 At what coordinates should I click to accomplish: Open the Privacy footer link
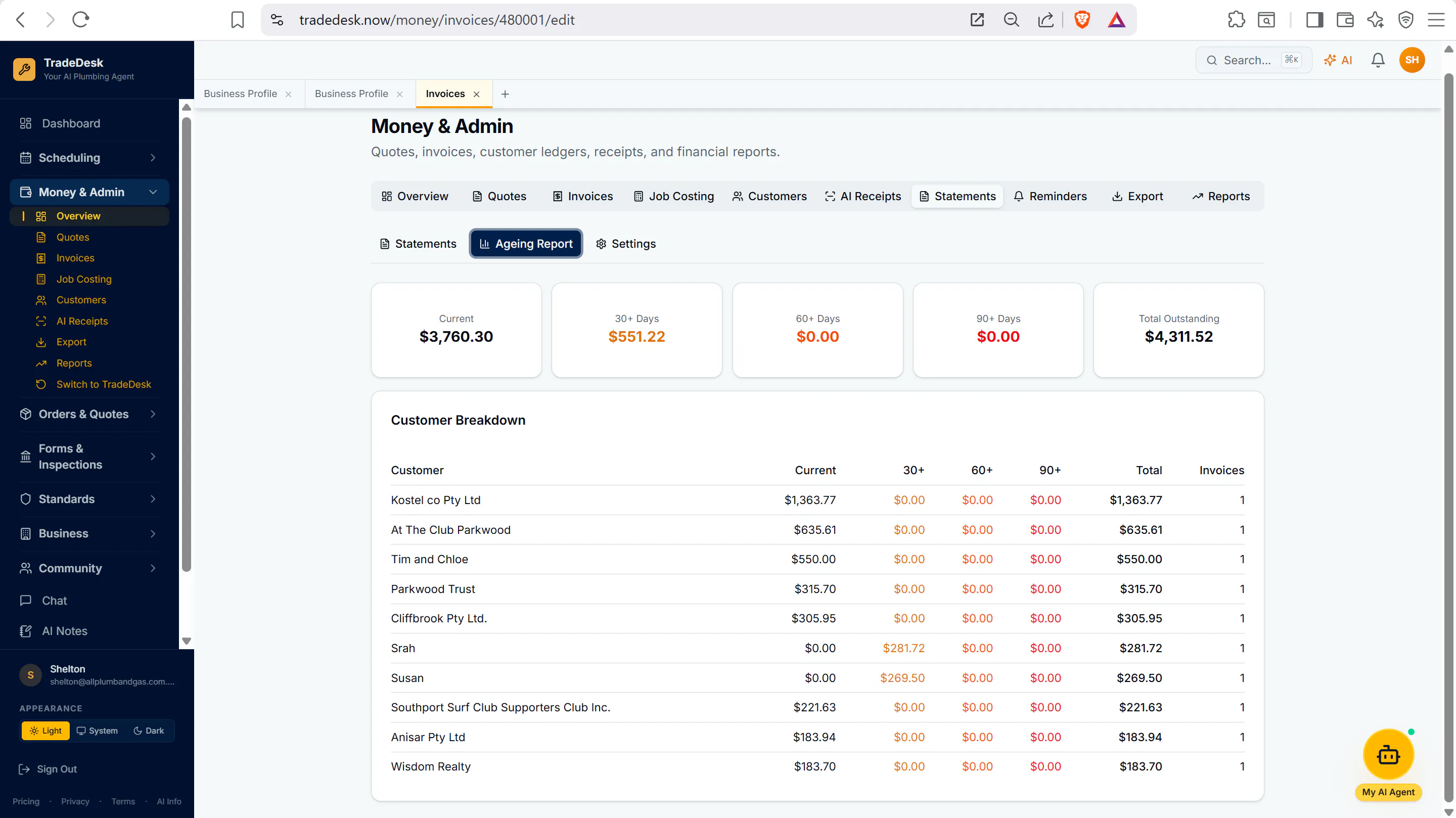click(x=75, y=801)
